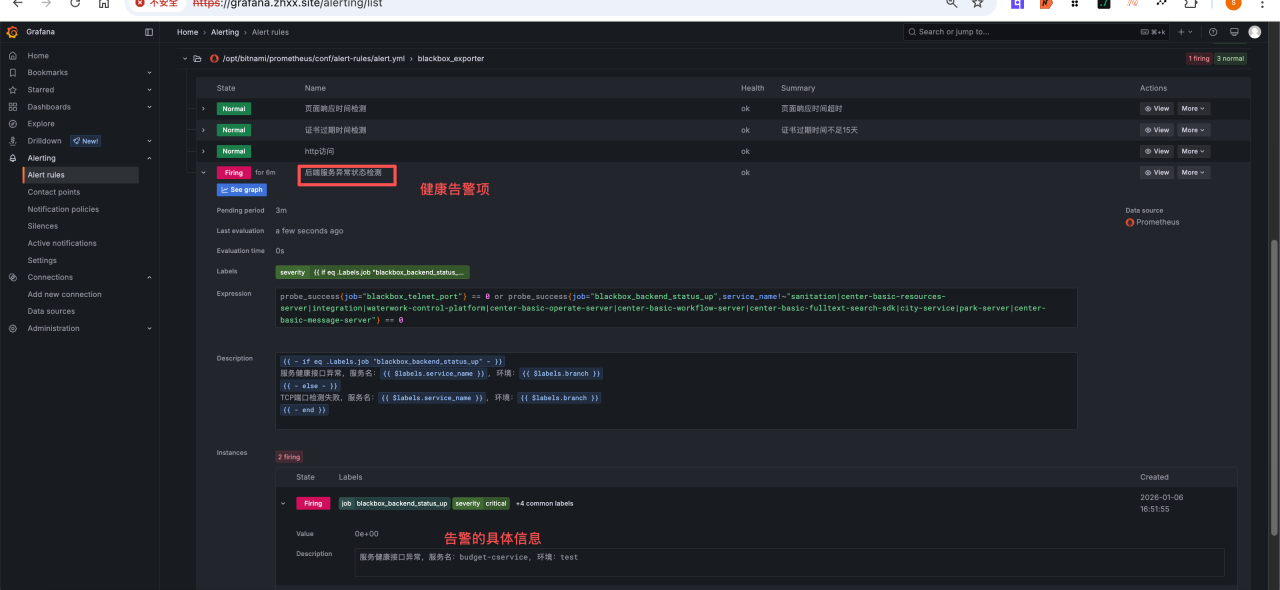Go to Notification policies in sidebar
1280x590 pixels.
(63, 209)
